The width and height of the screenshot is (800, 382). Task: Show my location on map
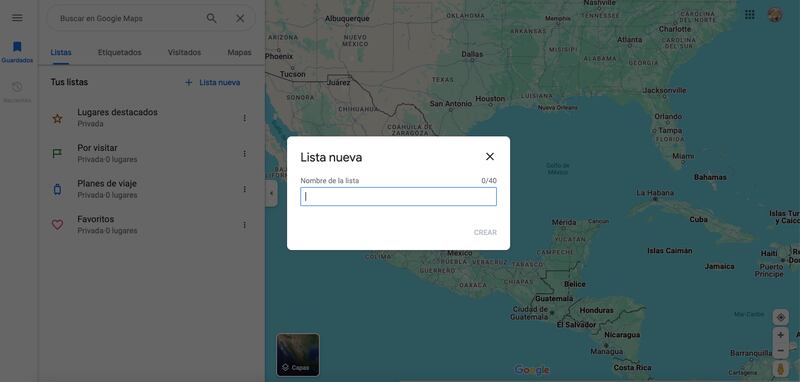[x=780, y=318]
